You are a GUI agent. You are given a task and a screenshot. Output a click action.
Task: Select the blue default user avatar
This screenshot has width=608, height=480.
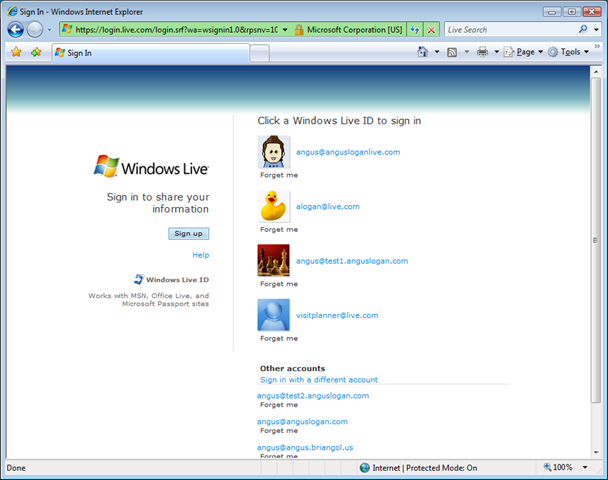click(273, 315)
